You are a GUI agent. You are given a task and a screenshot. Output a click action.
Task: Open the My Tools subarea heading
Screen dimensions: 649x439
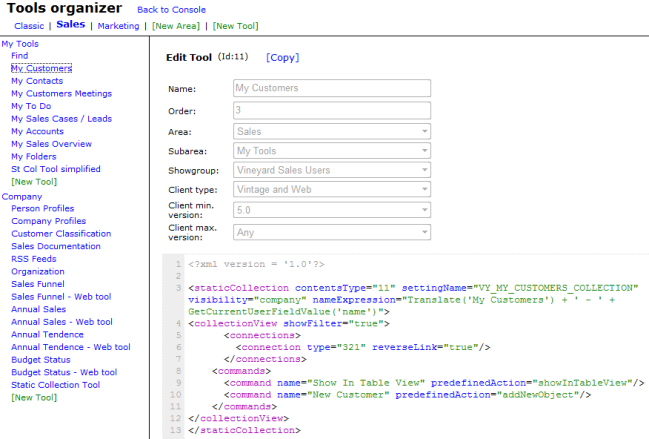pos(20,44)
